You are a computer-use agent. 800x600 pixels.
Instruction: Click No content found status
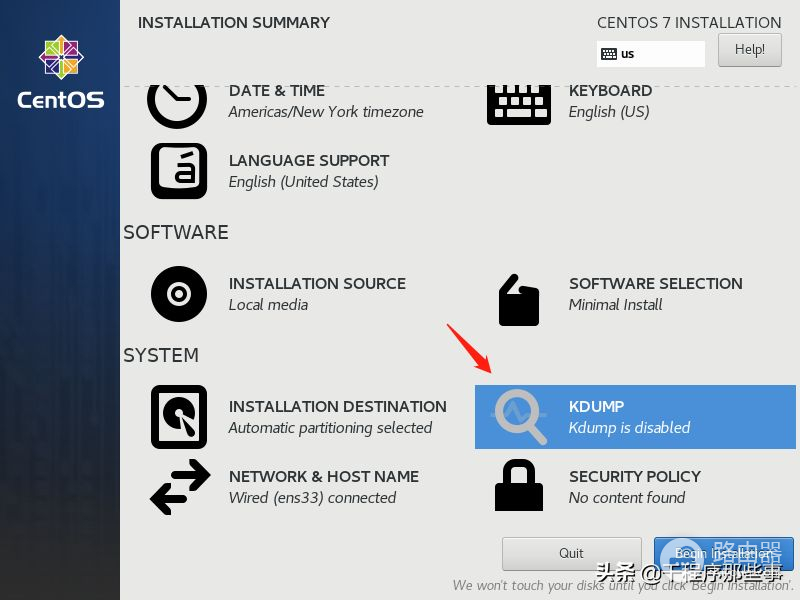(x=627, y=497)
